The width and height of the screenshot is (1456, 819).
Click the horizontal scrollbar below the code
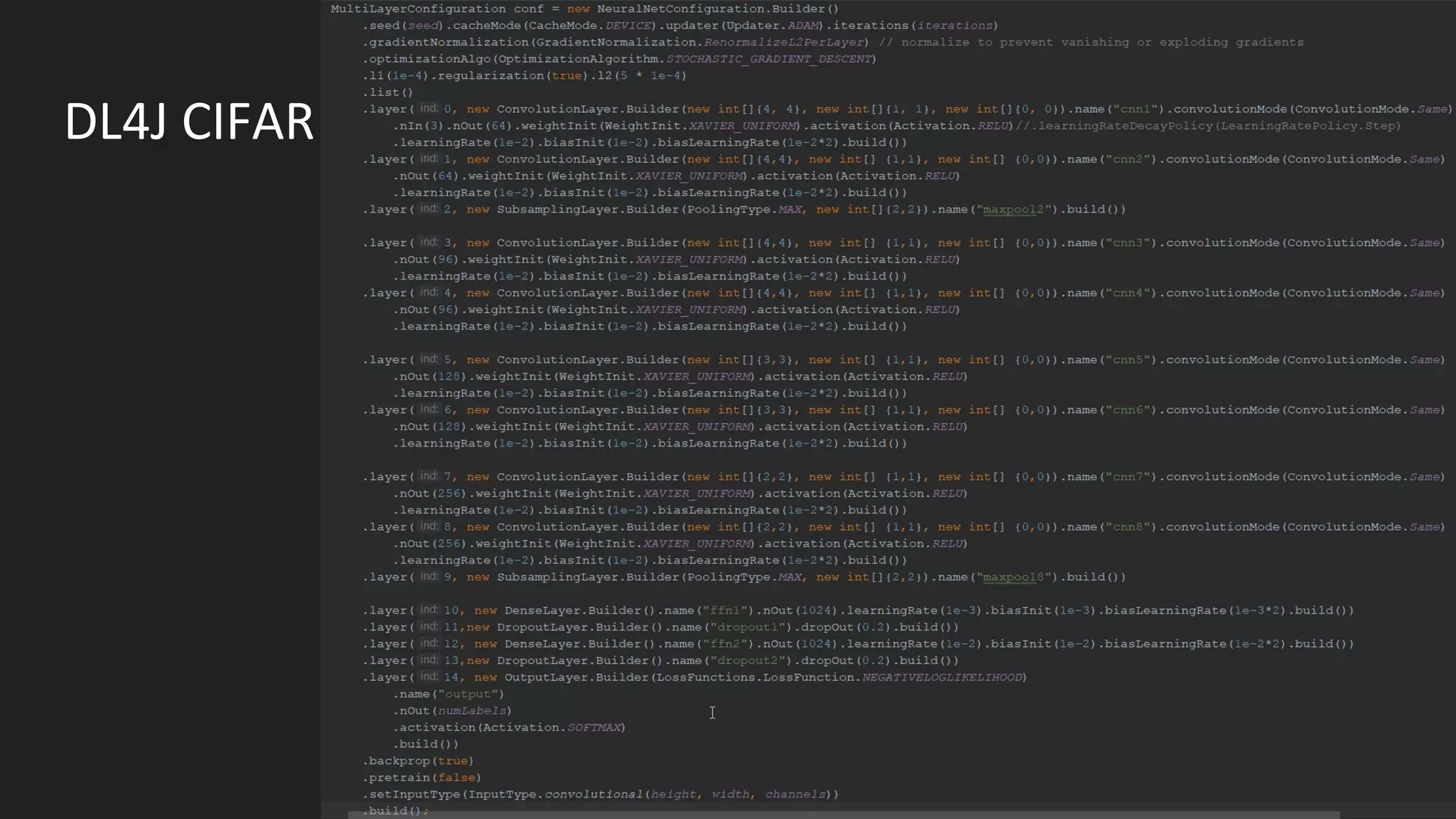[x=842, y=815]
